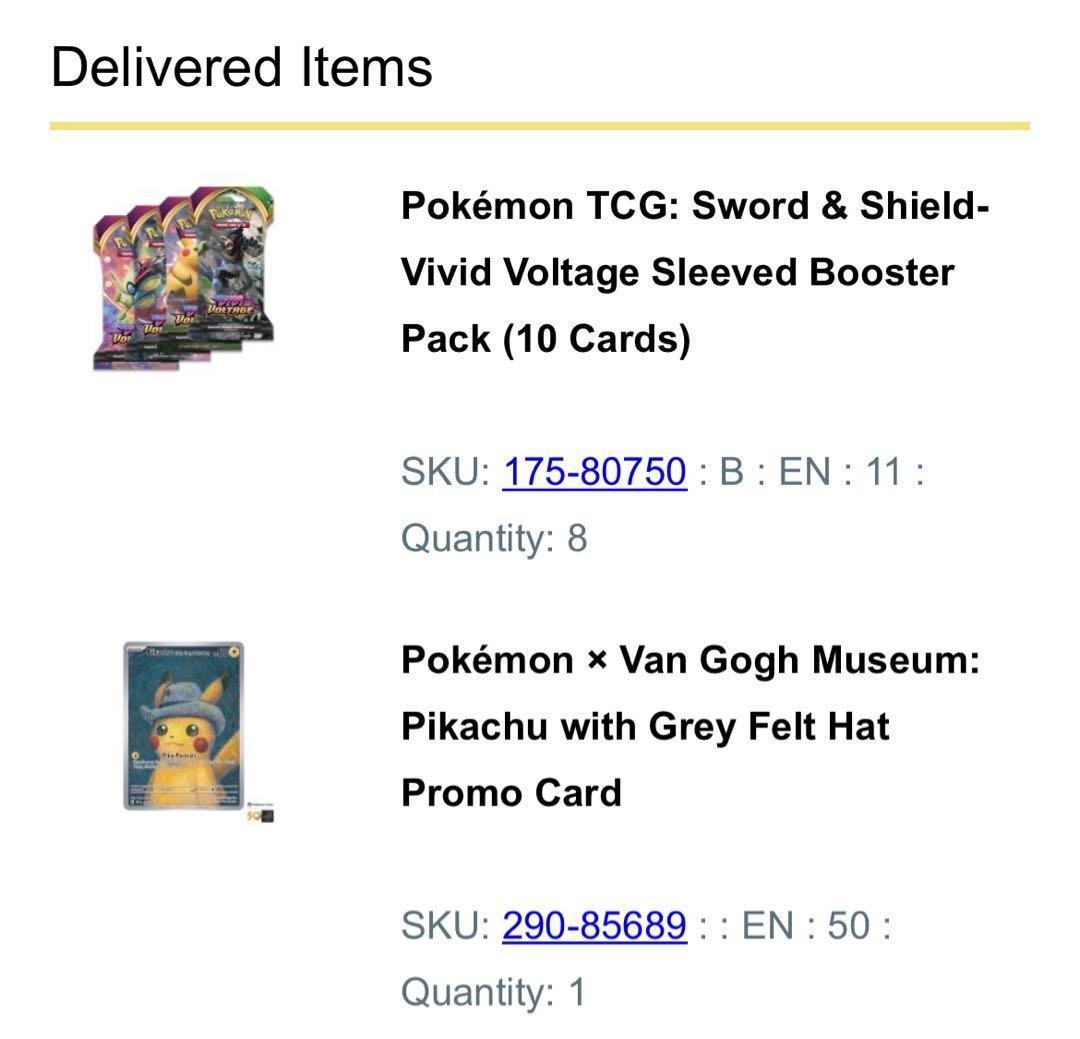Viewport: 1080px width, 1039px height.
Task: Click the Sword & Shield Vivid Voltage title
Action: coord(694,206)
